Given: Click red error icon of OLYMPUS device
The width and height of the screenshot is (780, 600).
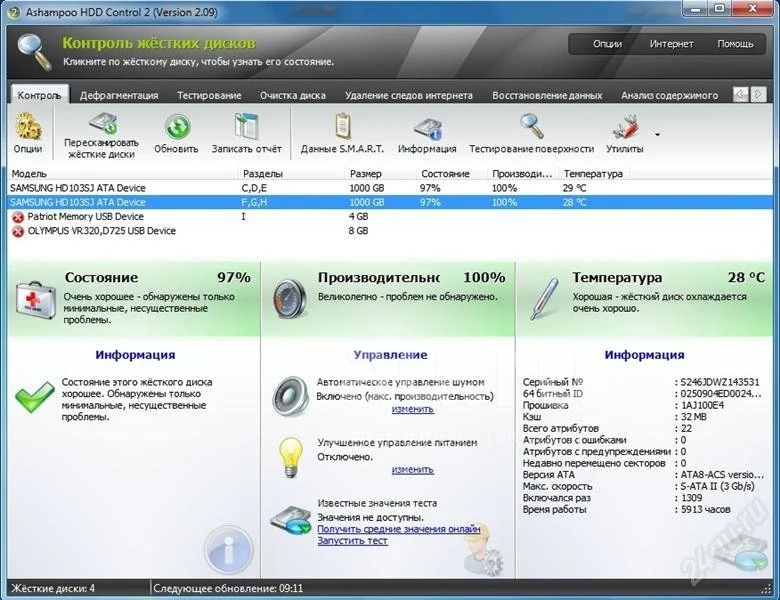Looking at the screenshot, I should click(x=18, y=231).
